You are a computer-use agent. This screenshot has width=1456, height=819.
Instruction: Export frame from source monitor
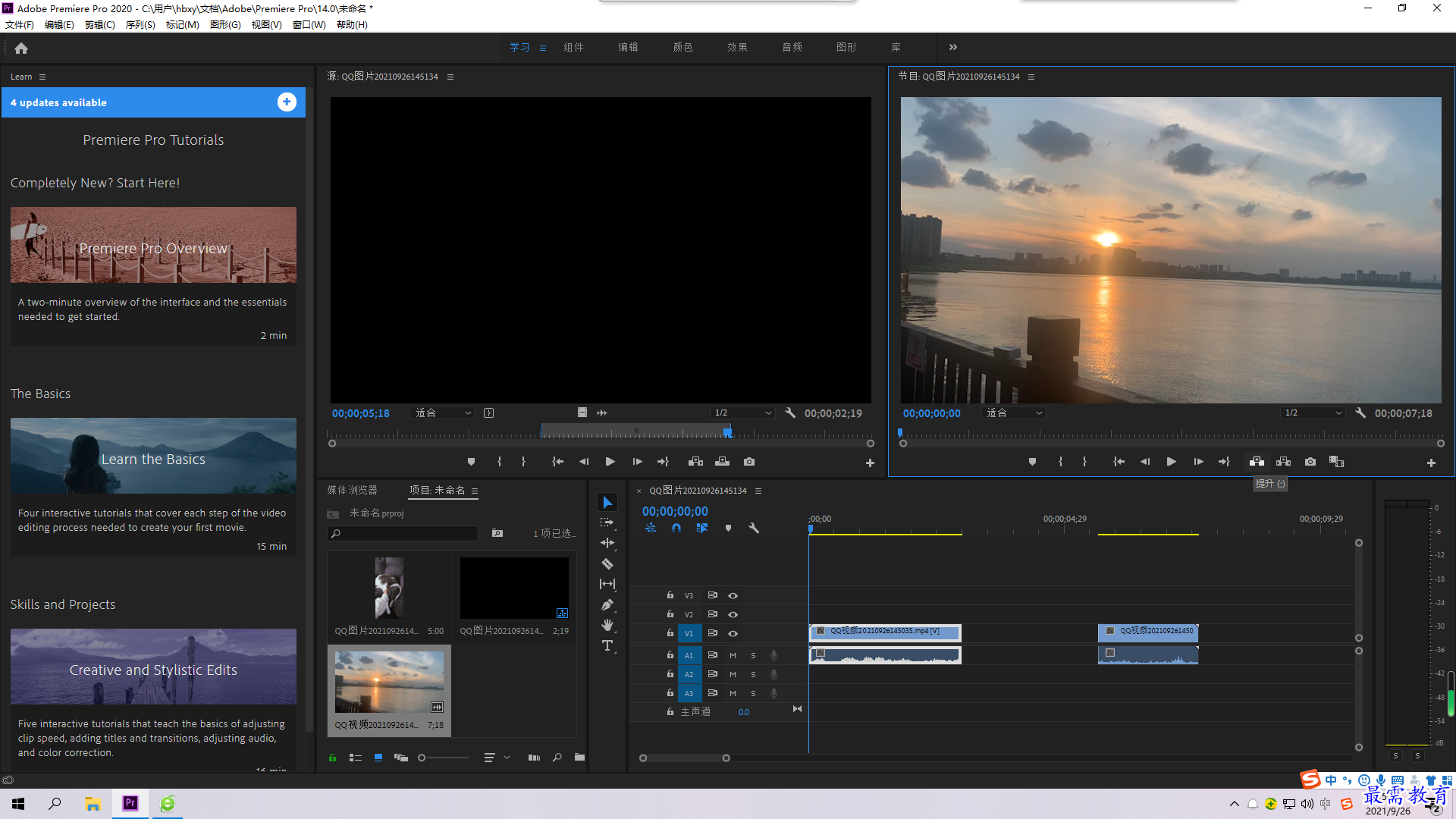749,462
